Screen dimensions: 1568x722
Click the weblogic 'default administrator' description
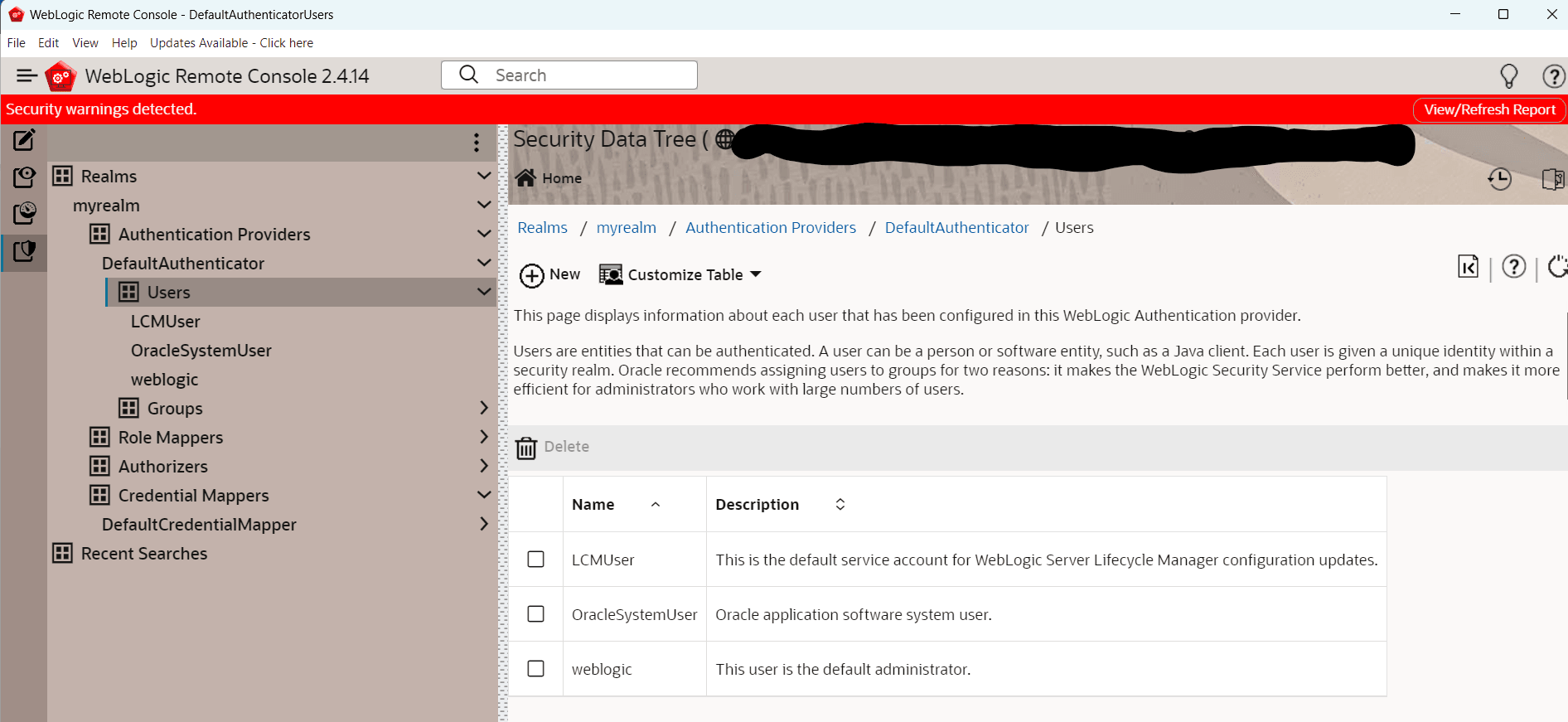843,669
